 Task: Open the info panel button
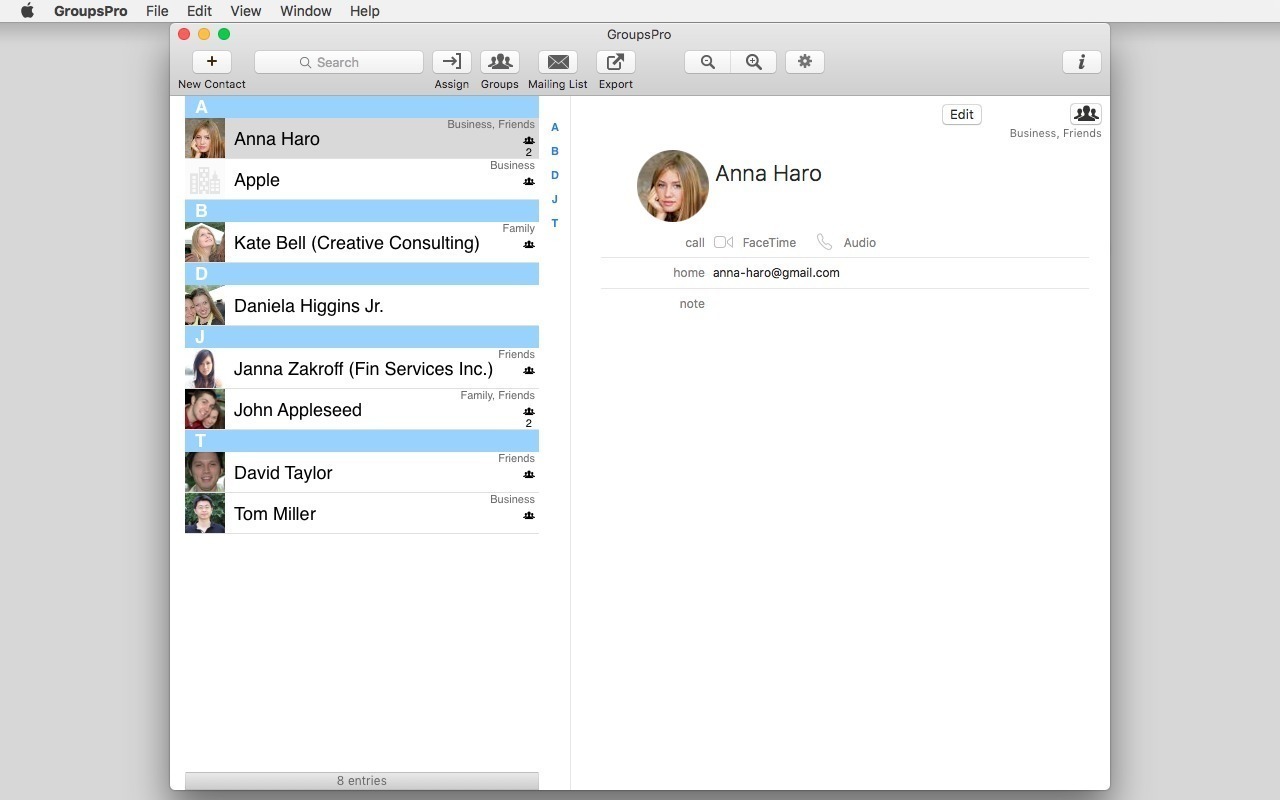pyautogui.click(x=1082, y=62)
